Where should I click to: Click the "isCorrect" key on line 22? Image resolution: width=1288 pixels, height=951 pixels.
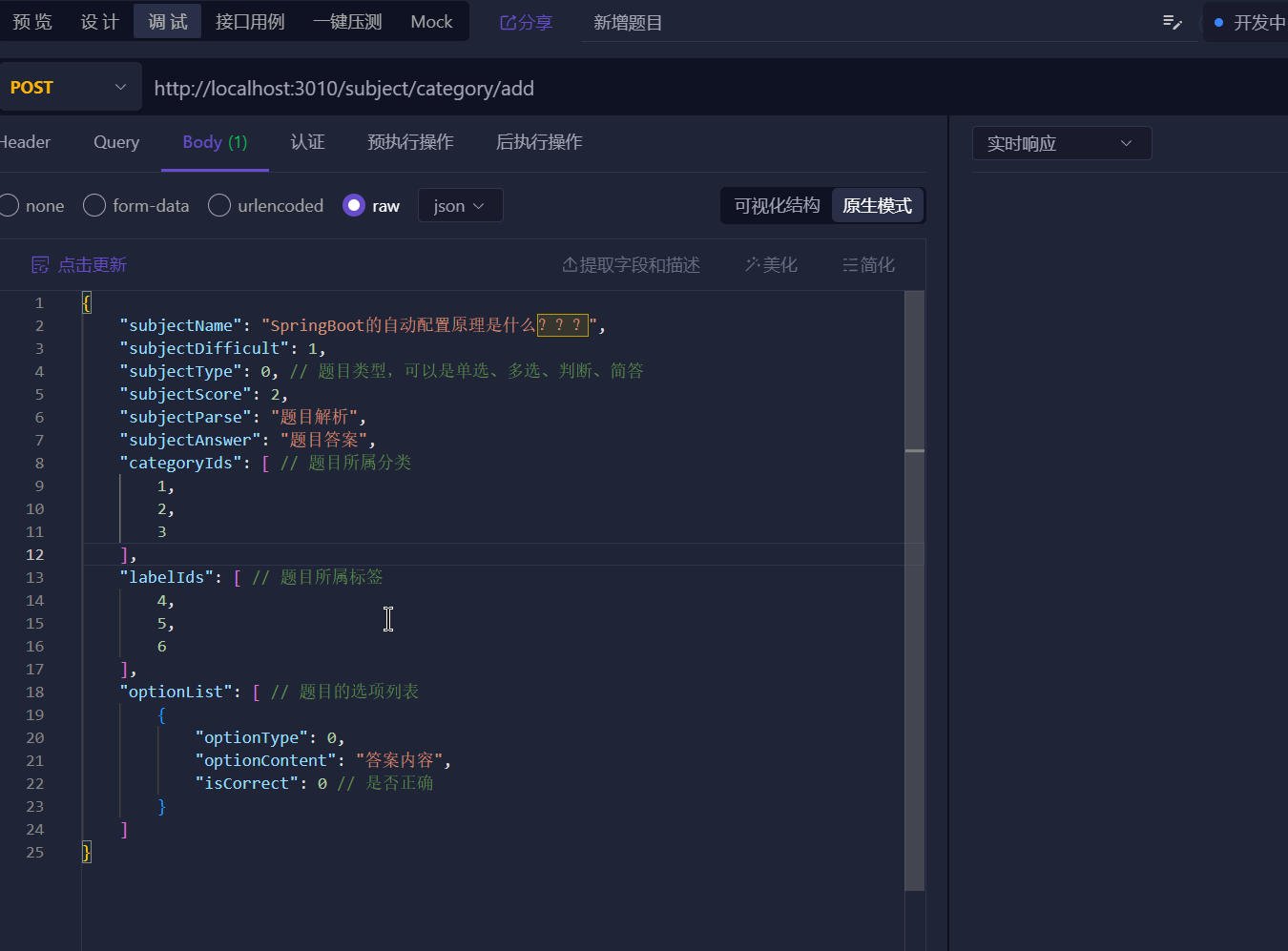coord(247,783)
